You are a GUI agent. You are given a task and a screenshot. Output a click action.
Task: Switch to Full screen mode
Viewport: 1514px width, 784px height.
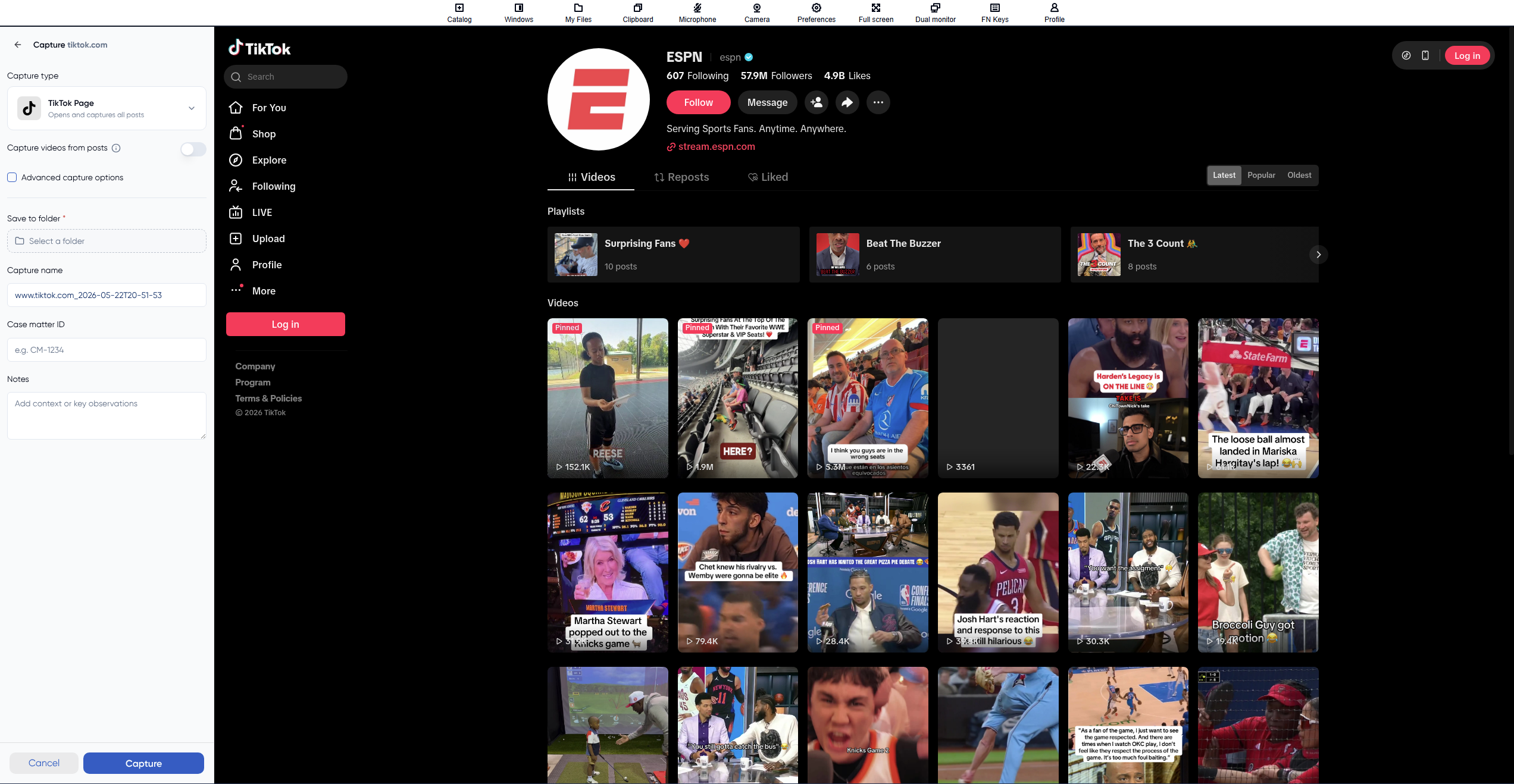pos(875,12)
